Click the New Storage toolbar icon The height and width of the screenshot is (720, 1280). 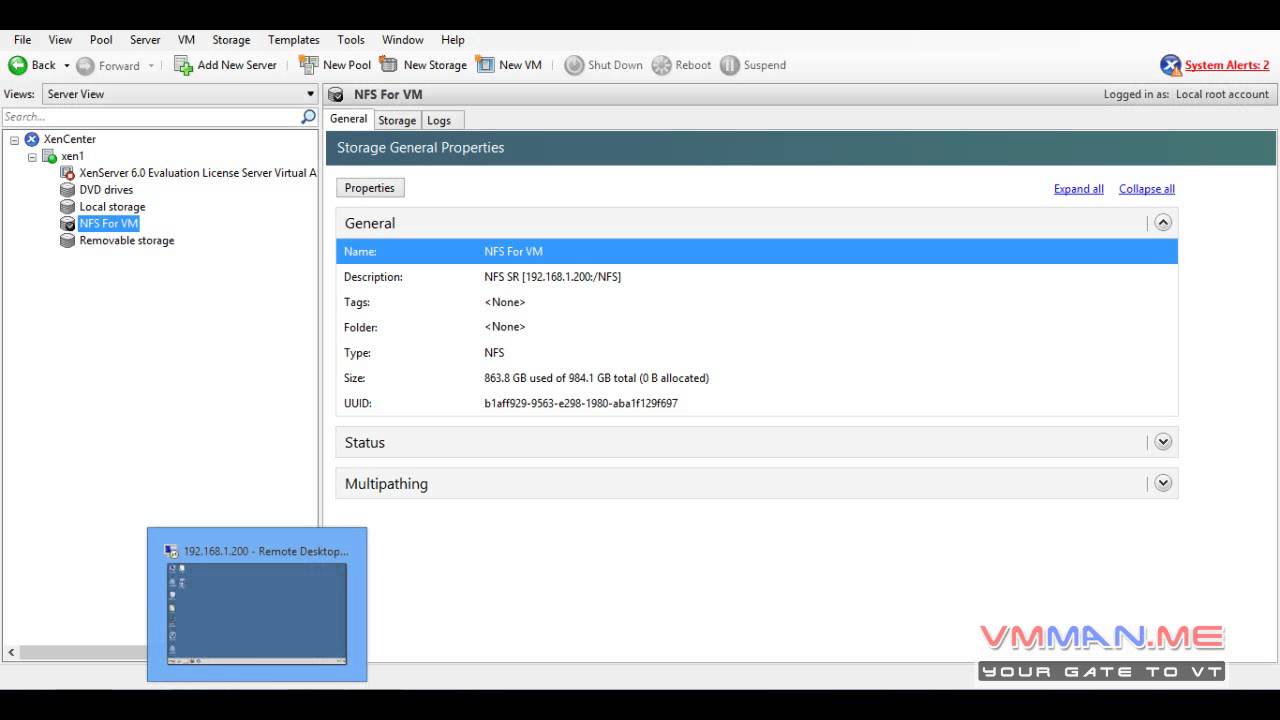tap(388, 65)
